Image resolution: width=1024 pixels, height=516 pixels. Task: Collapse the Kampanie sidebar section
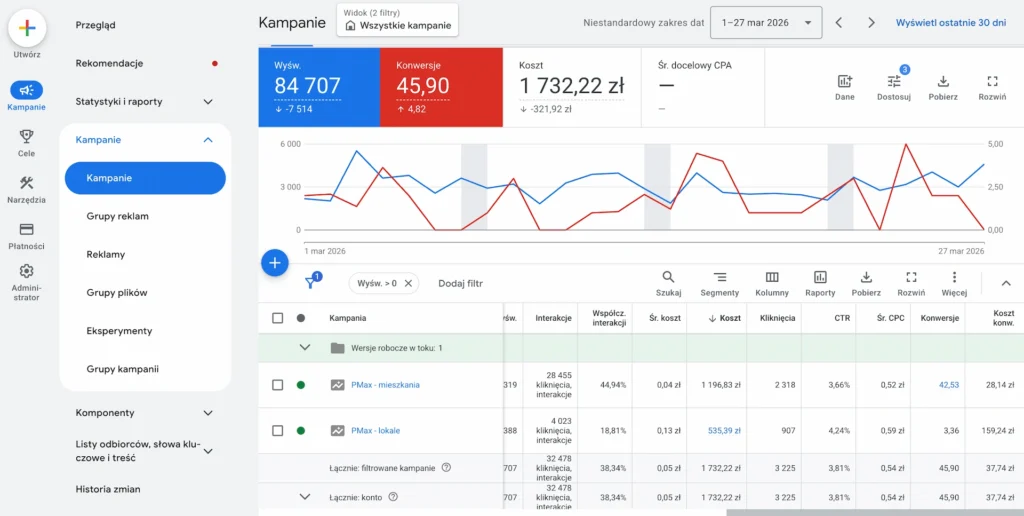[x=208, y=140]
